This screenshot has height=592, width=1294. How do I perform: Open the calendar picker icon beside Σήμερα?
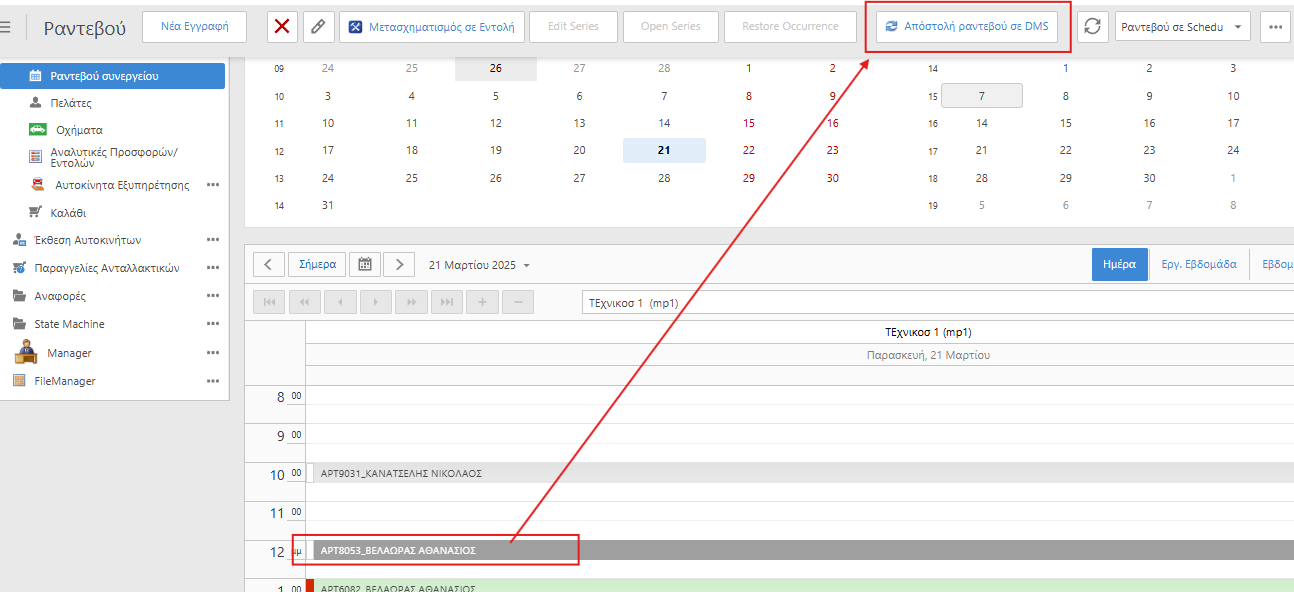365,265
